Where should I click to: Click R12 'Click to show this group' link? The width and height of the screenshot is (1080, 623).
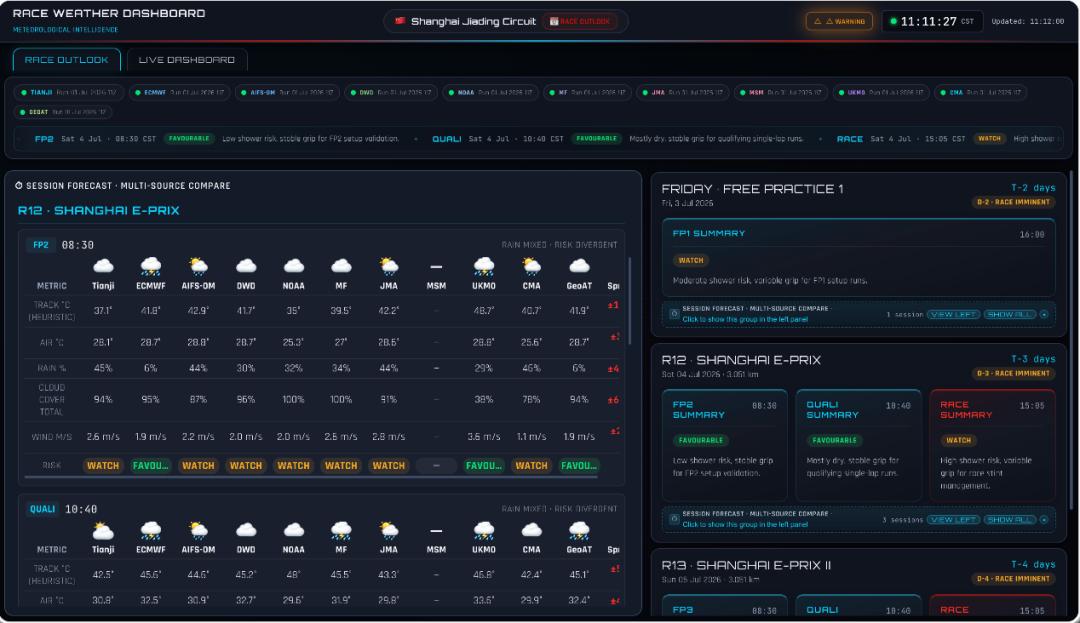745,525
